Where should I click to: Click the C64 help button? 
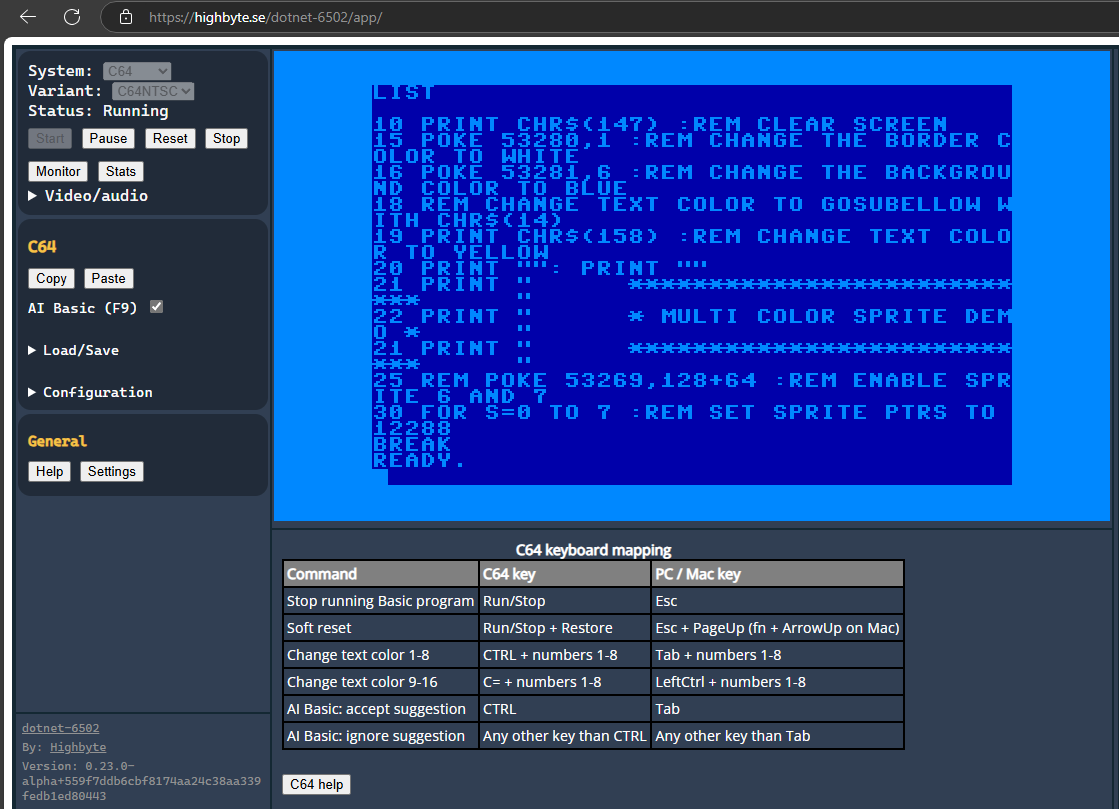tap(316, 784)
